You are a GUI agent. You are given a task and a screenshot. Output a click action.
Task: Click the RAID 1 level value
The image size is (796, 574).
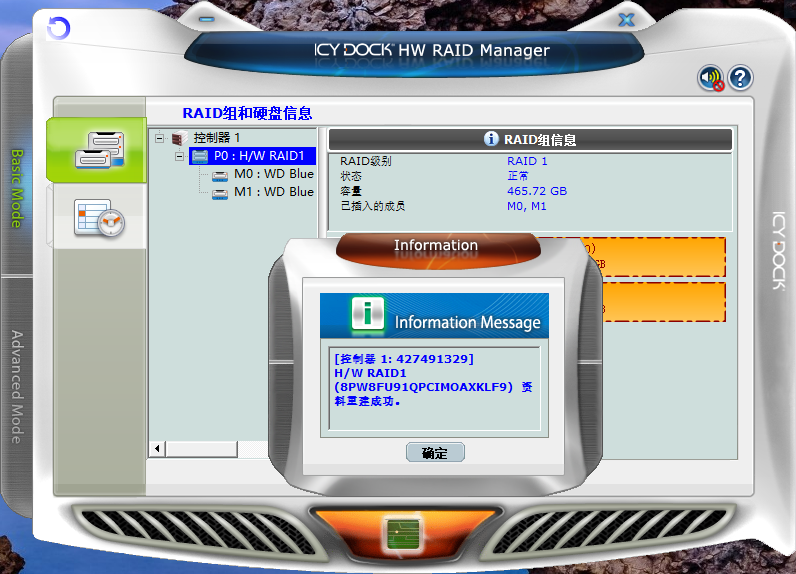527,161
